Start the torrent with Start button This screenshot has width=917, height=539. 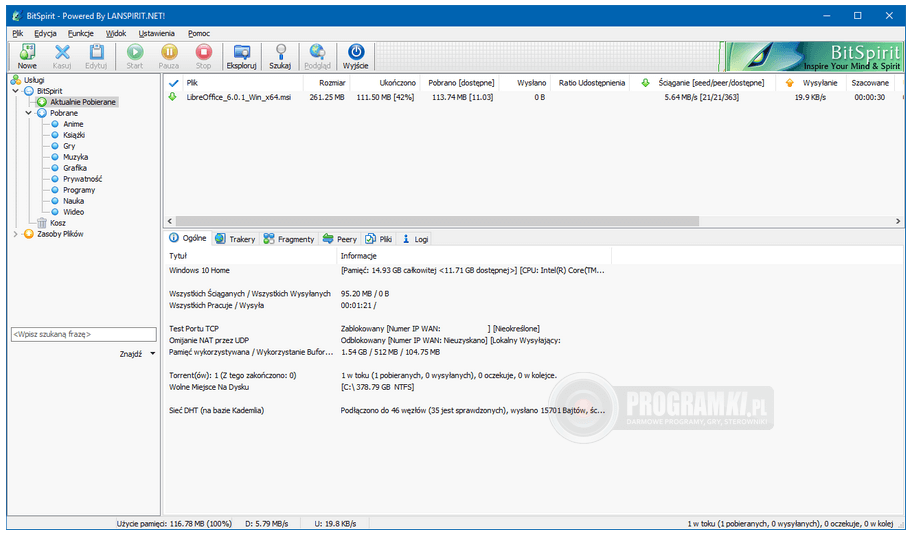(x=135, y=56)
